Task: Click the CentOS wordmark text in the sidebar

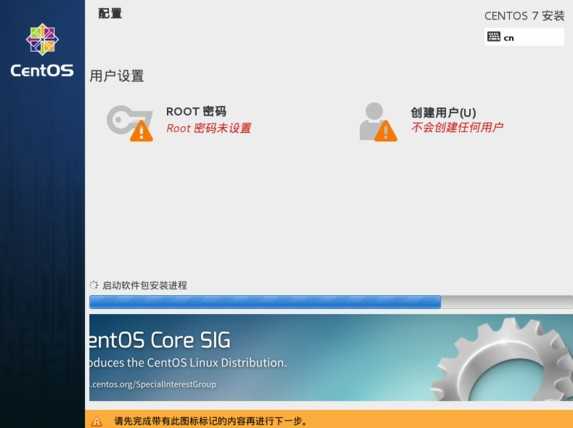Action: coord(42,70)
